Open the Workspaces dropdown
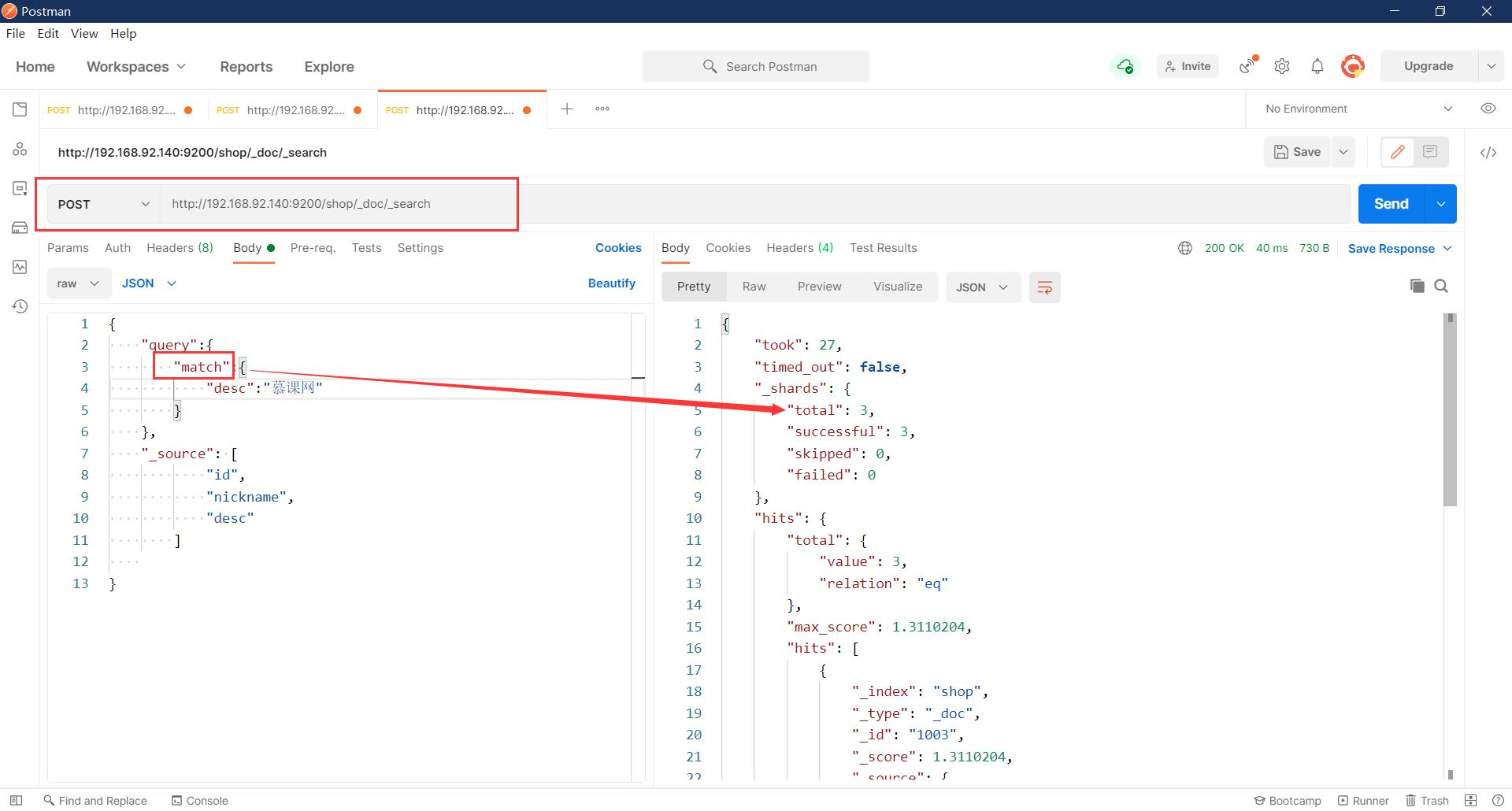 point(136,67)
